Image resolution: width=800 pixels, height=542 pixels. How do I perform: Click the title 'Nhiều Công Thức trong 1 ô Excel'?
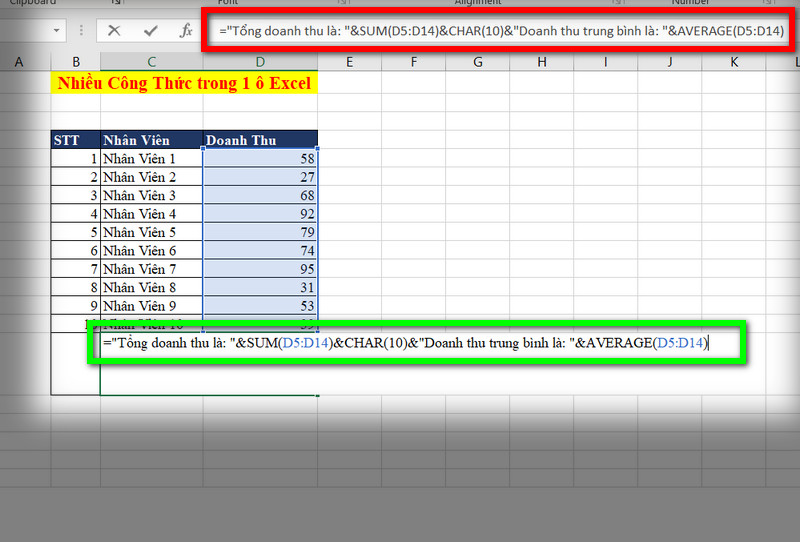[x=184, y=83]
